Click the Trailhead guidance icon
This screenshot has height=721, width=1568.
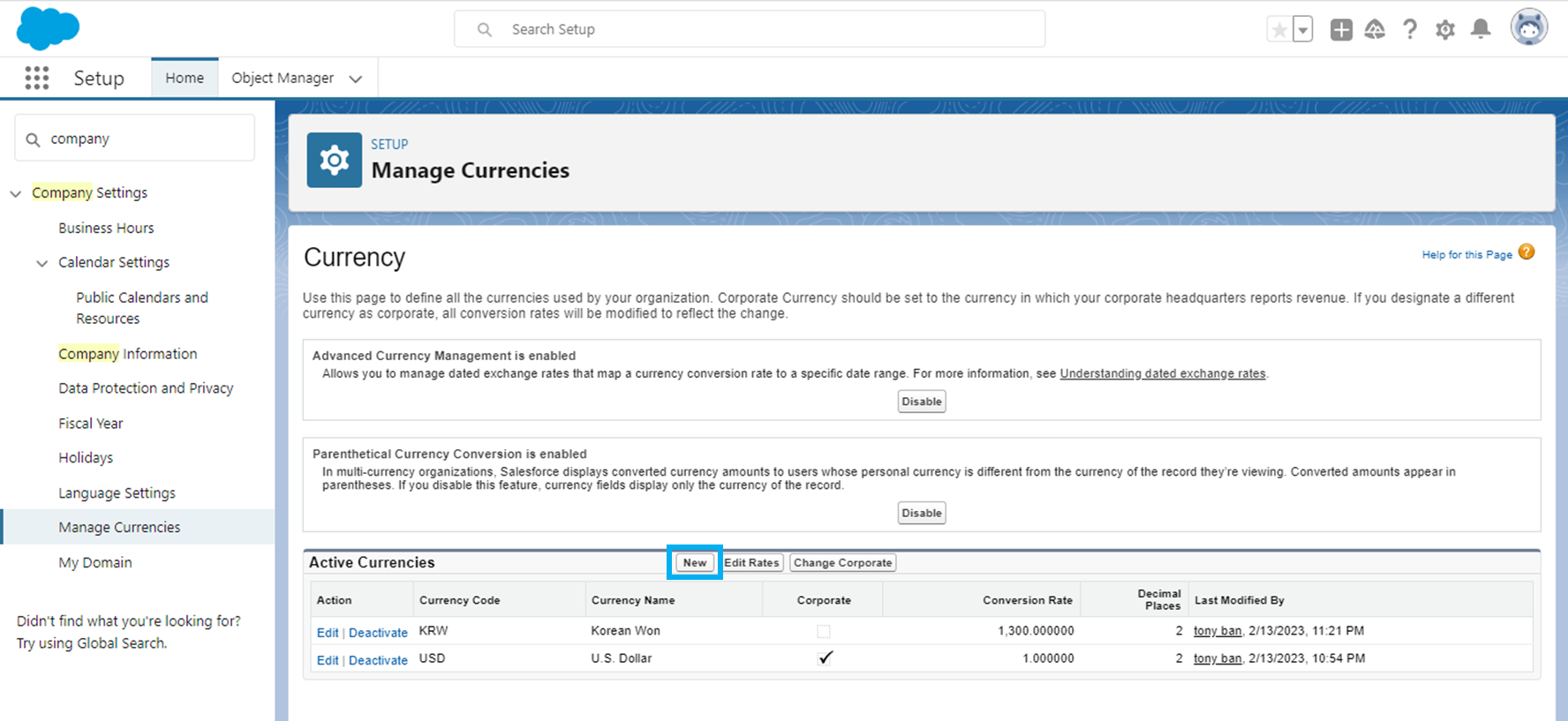pos(1375,30)
